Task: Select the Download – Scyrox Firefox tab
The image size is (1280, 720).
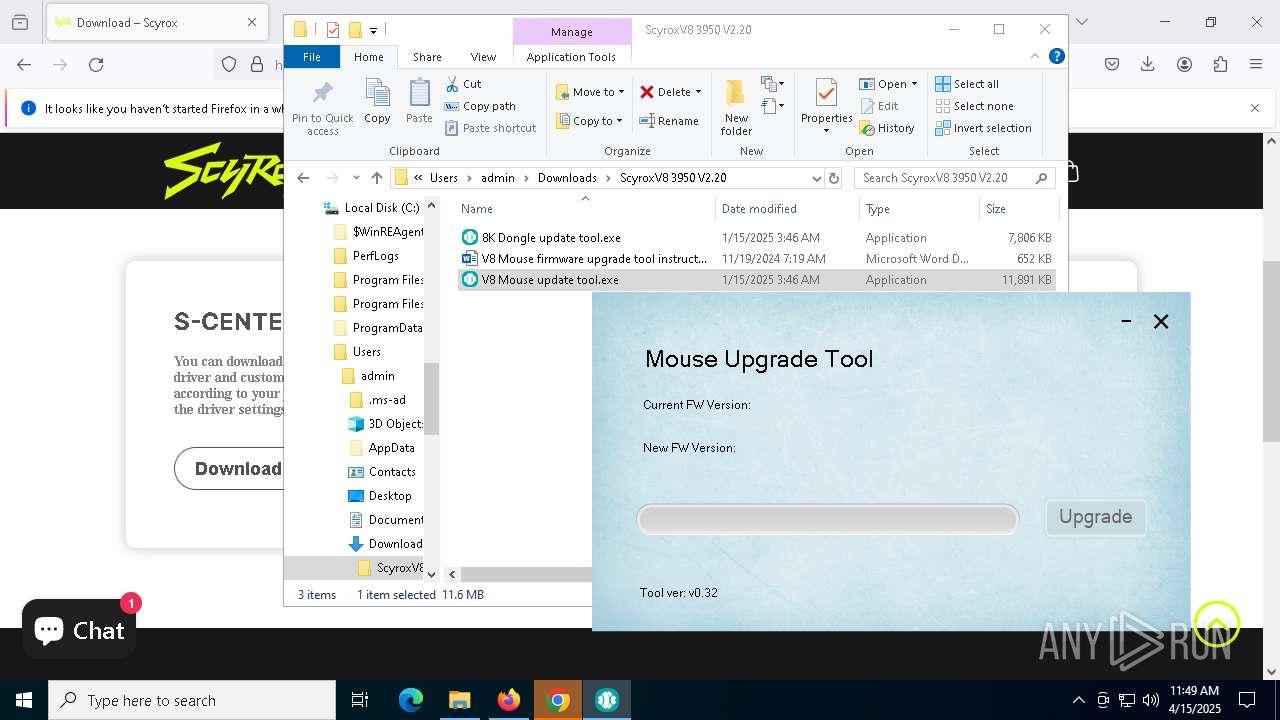Action: coord(155,22)
